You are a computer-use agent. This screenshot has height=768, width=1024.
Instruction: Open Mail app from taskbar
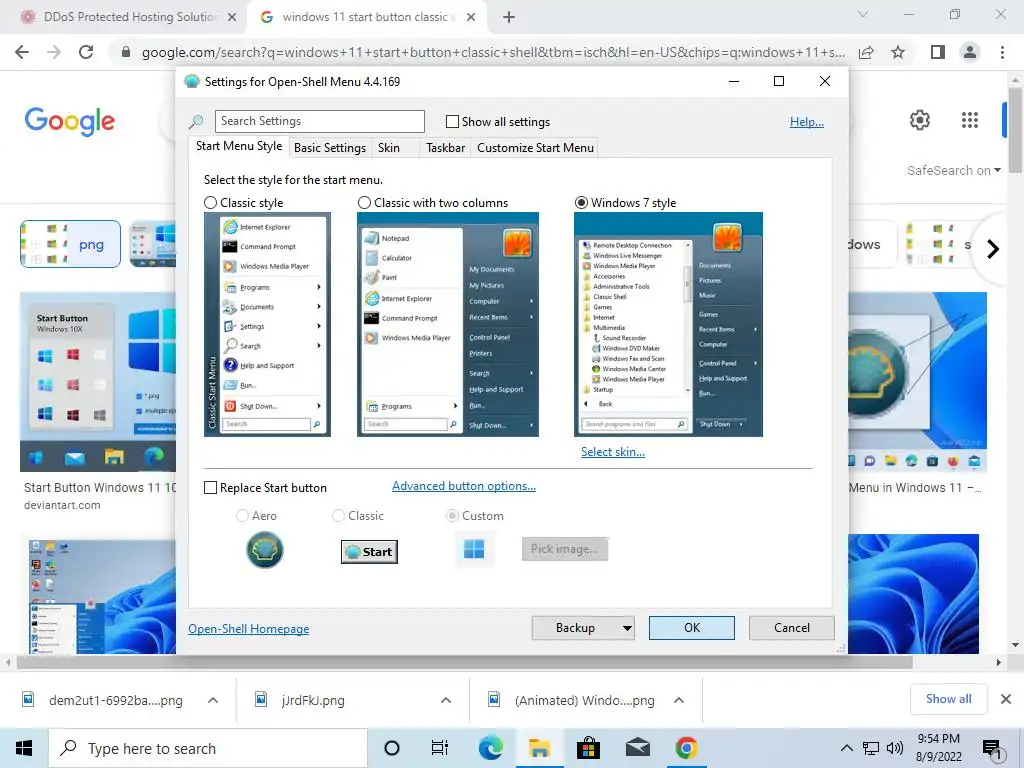tap(637, 748)
